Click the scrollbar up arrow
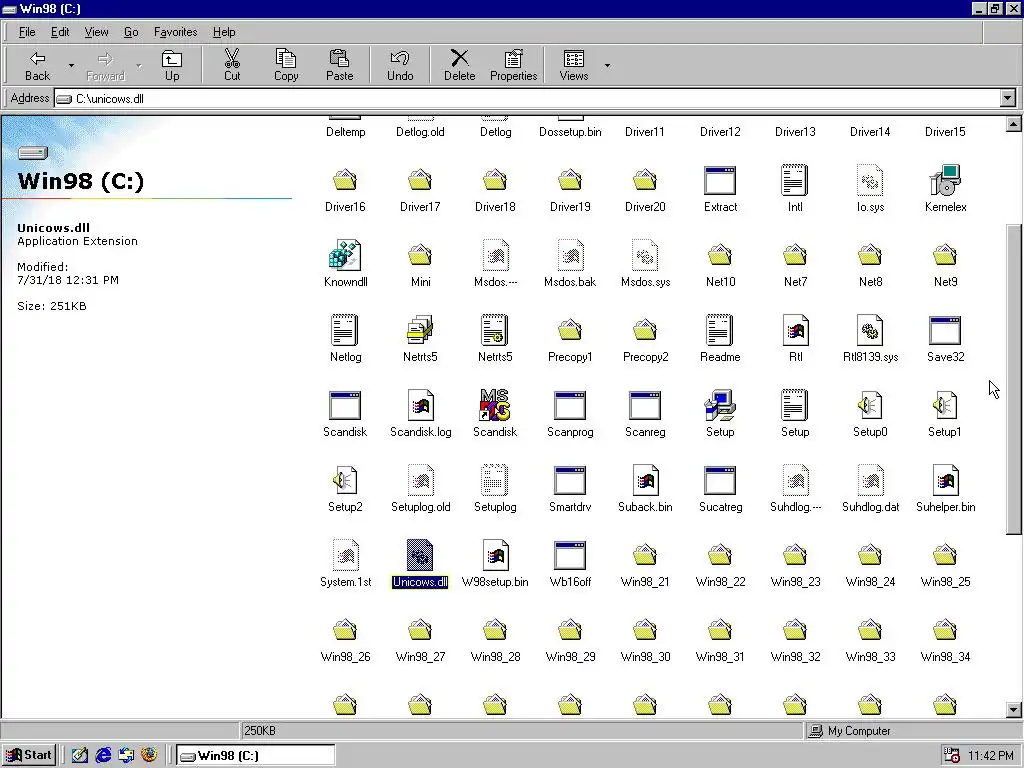This screenshot has width=1024, height=768. [1014, 124]
